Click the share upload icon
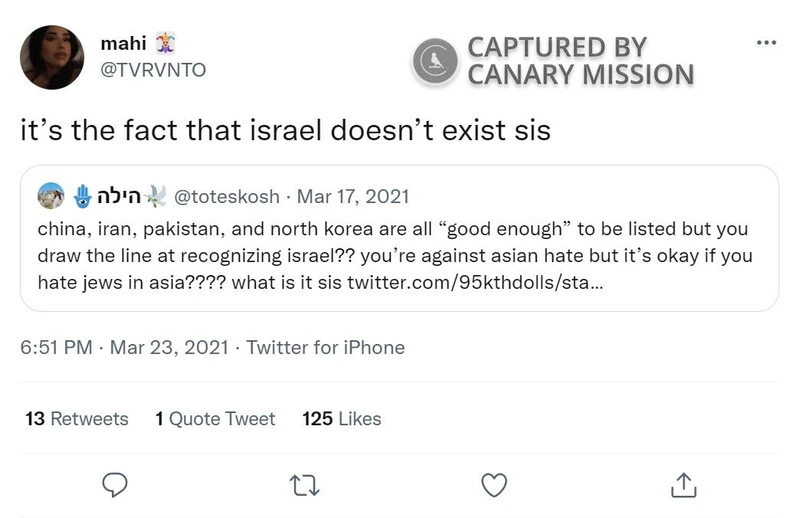Screen dimensions: 800x518 click(683, 485)
